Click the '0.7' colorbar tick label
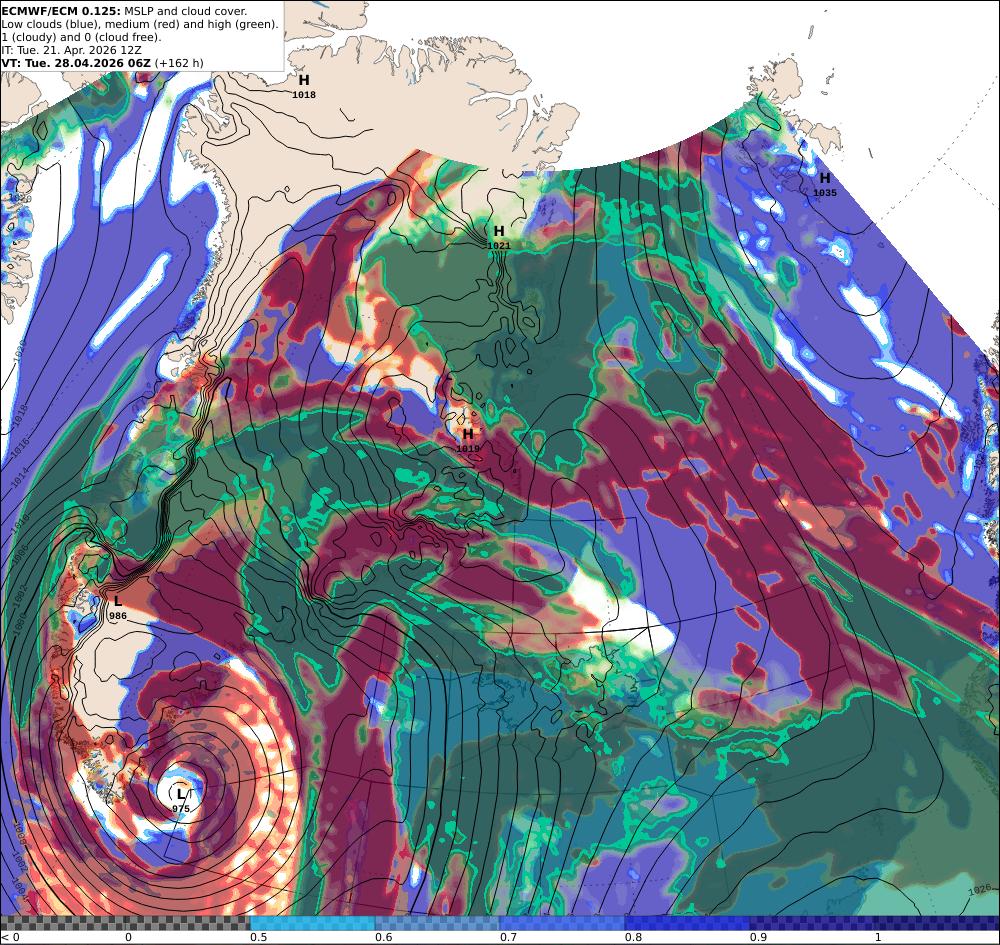Viewport: 1000px width, 945px height. (508, 937)
